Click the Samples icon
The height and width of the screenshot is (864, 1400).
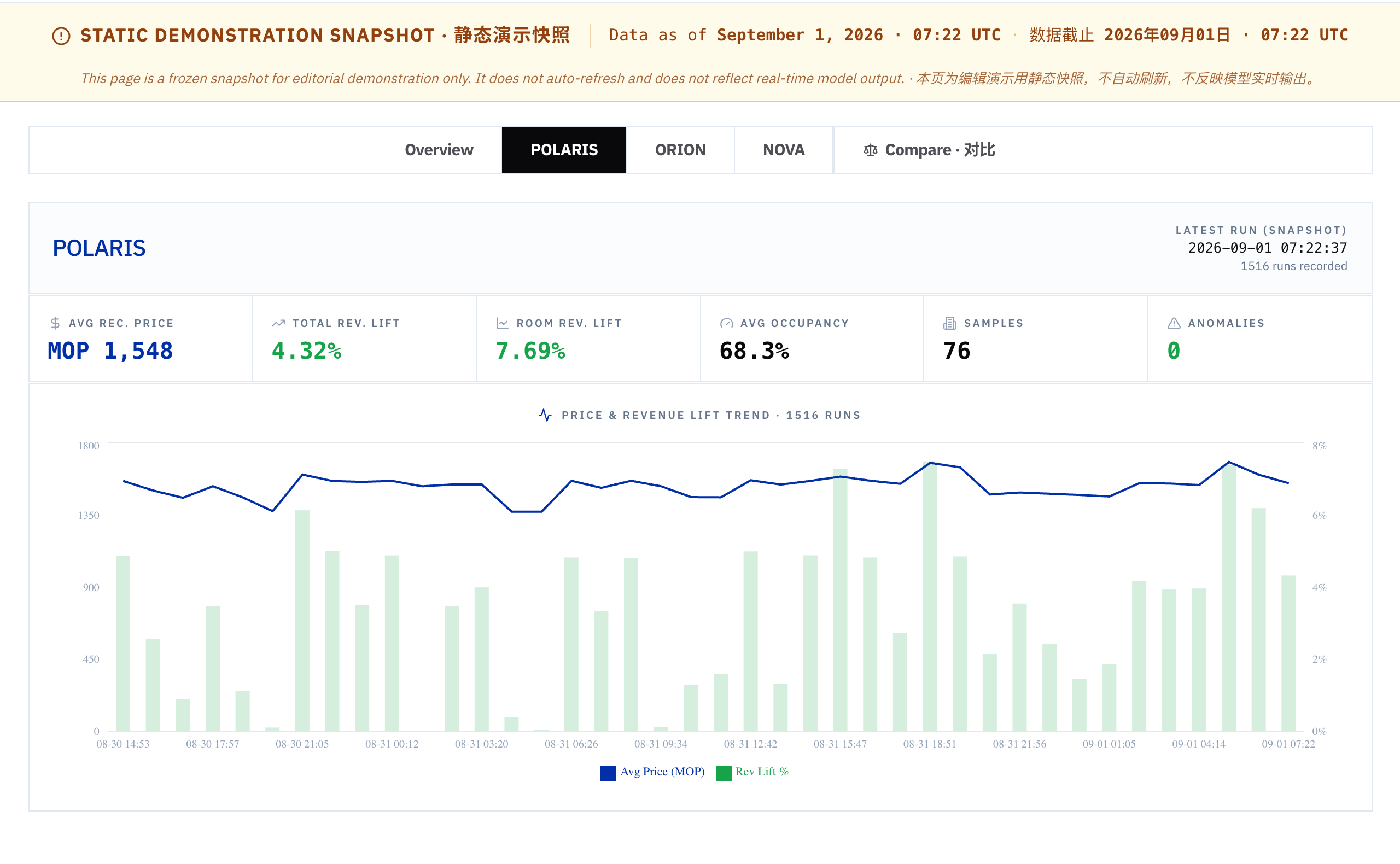tap(950, 323)
